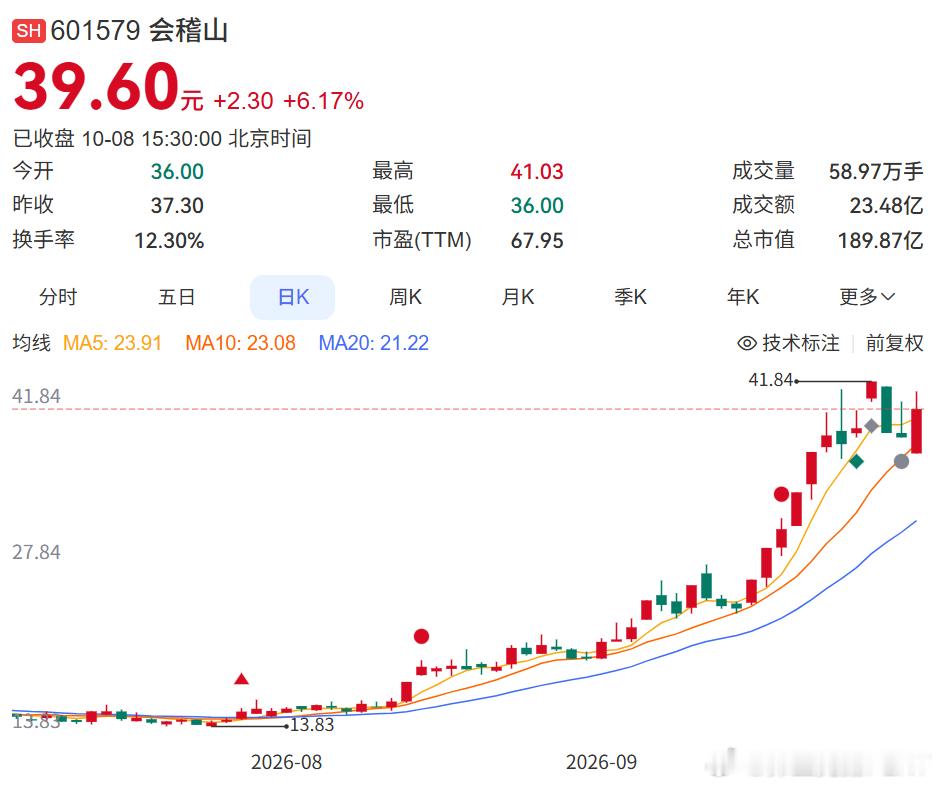Click the red circle marker beside late-September candles
Viewport: 939px width, 786px height.
tap(782, 494)
